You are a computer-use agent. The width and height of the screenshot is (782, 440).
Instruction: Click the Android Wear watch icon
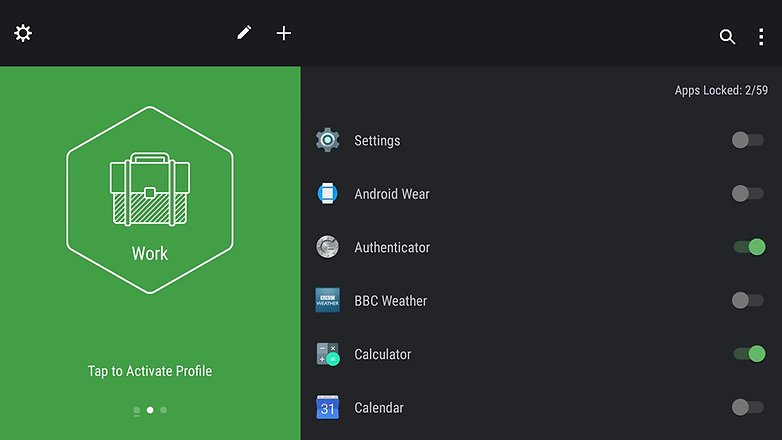tap(328, 194)
